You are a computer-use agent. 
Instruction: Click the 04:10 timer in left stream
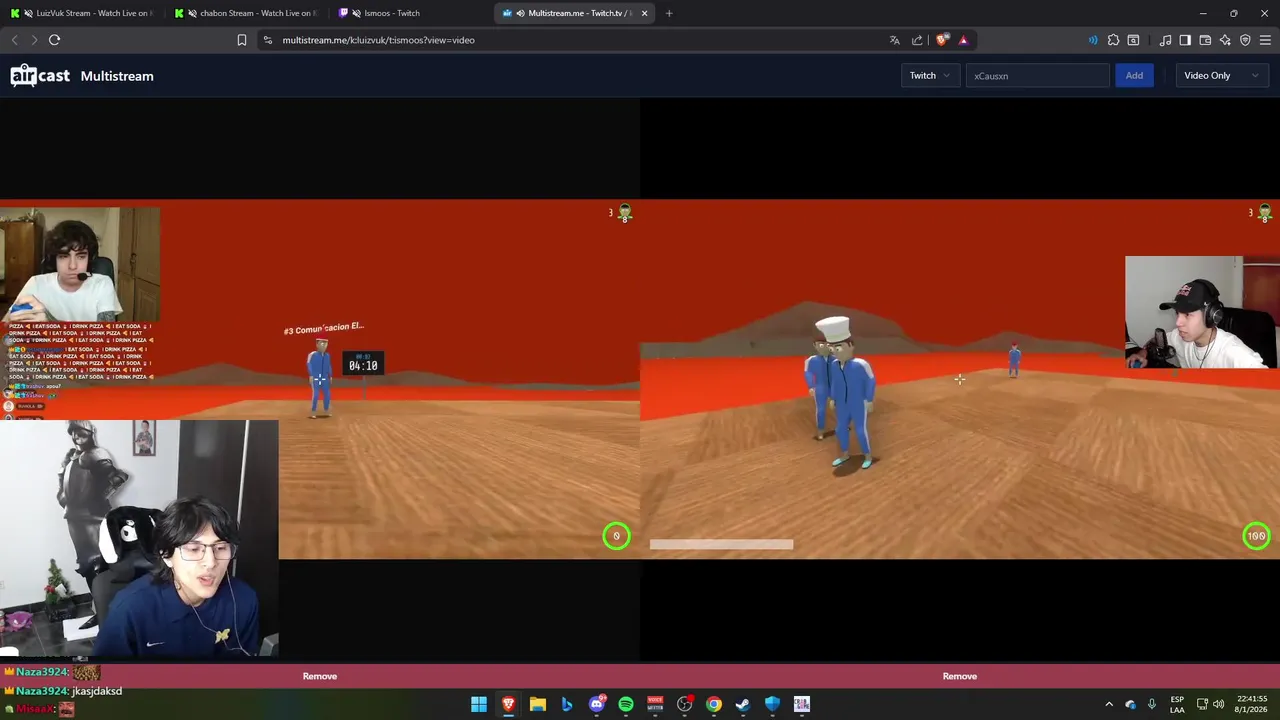(363, 365)
